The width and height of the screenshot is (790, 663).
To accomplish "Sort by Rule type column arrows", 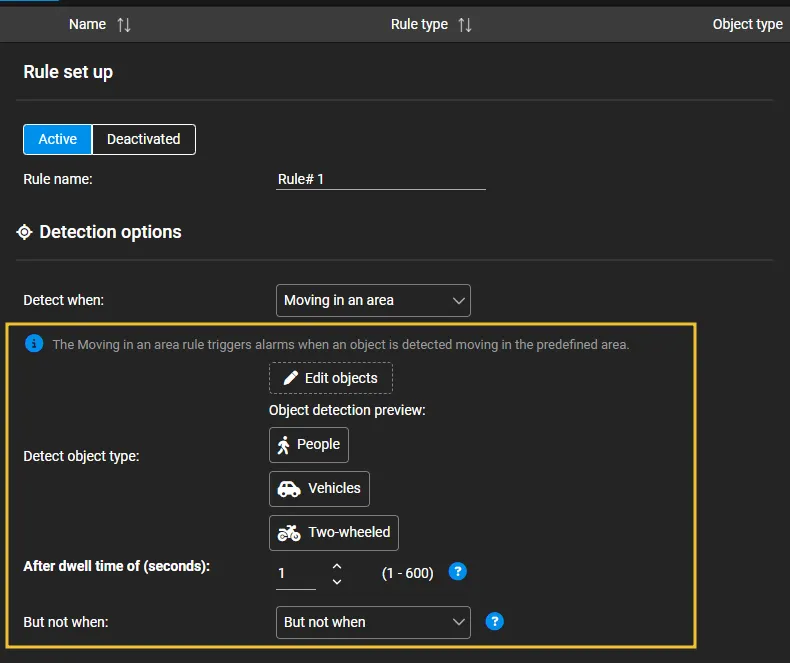I will [x=465, y=25].
